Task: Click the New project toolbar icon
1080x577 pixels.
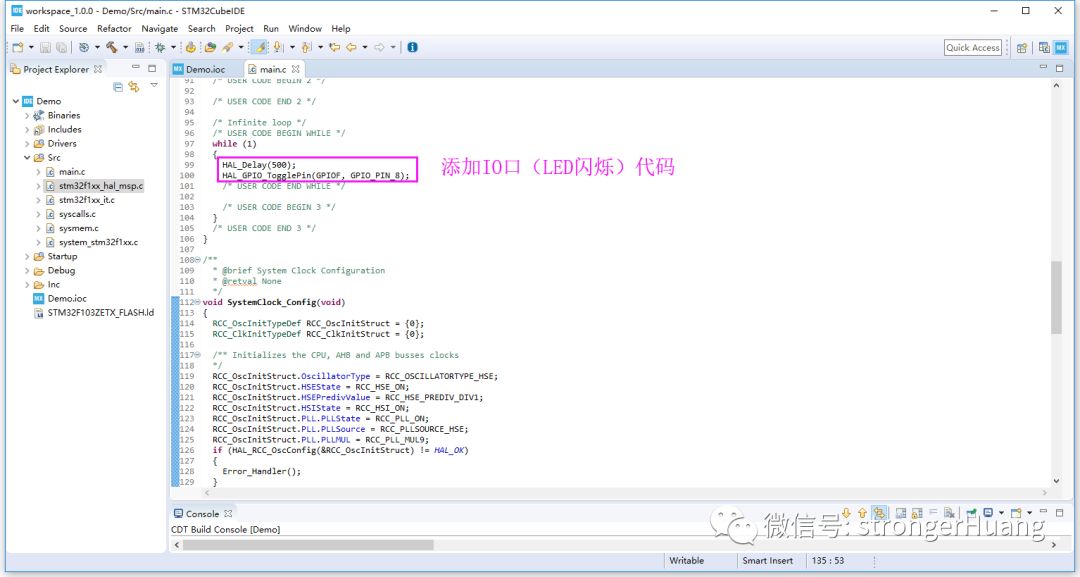Action: pos(18,48)
